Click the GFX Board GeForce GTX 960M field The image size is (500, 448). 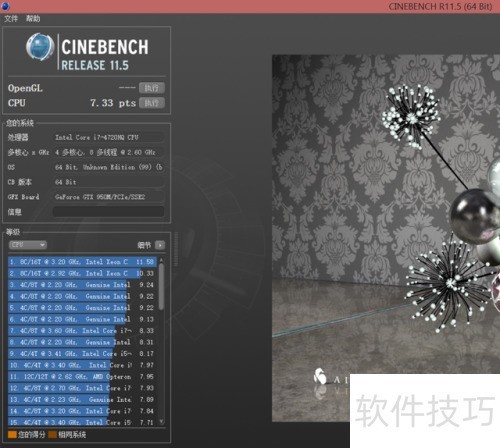pos(108,197)
